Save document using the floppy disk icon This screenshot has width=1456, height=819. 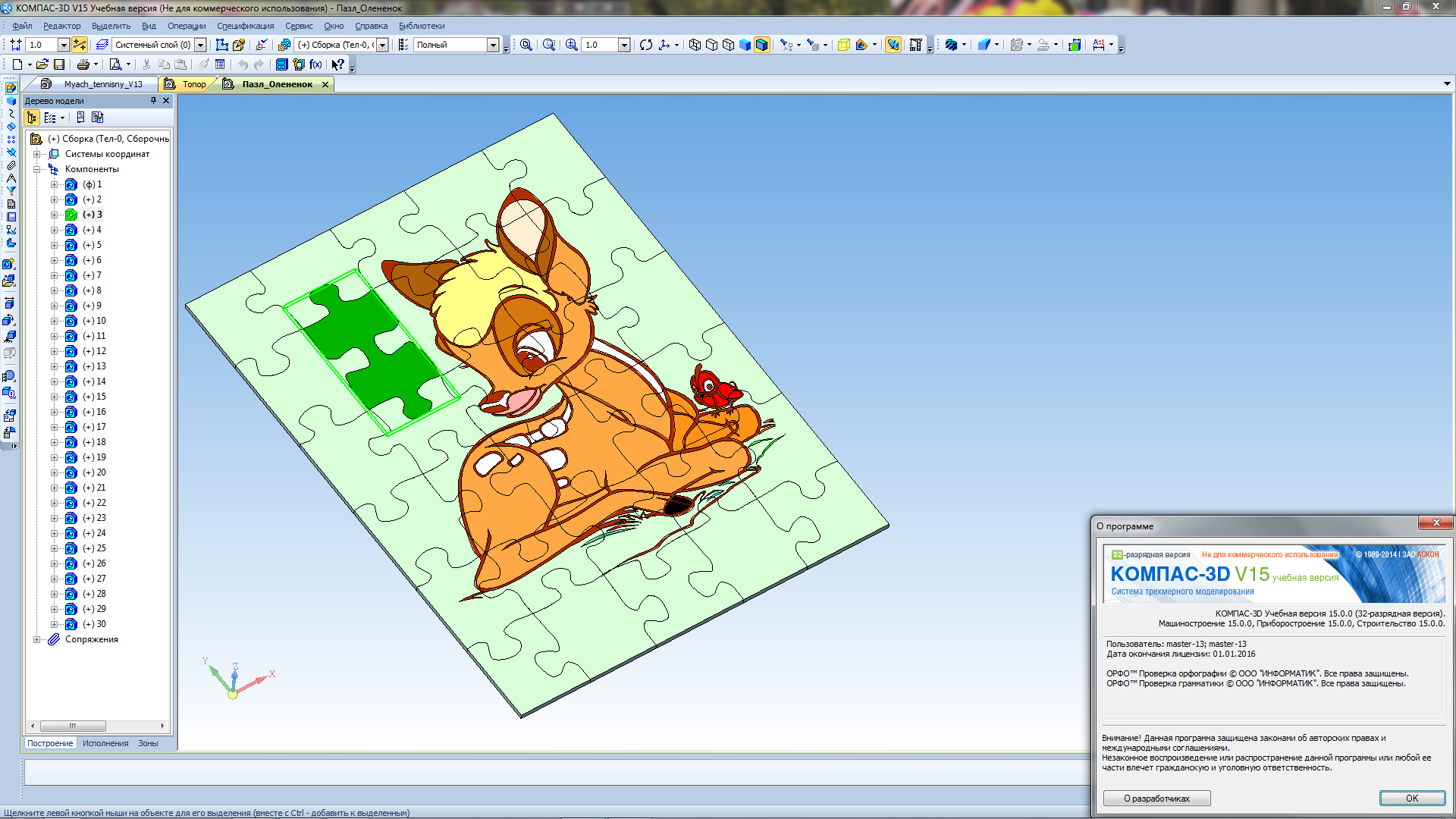[59, 64]
